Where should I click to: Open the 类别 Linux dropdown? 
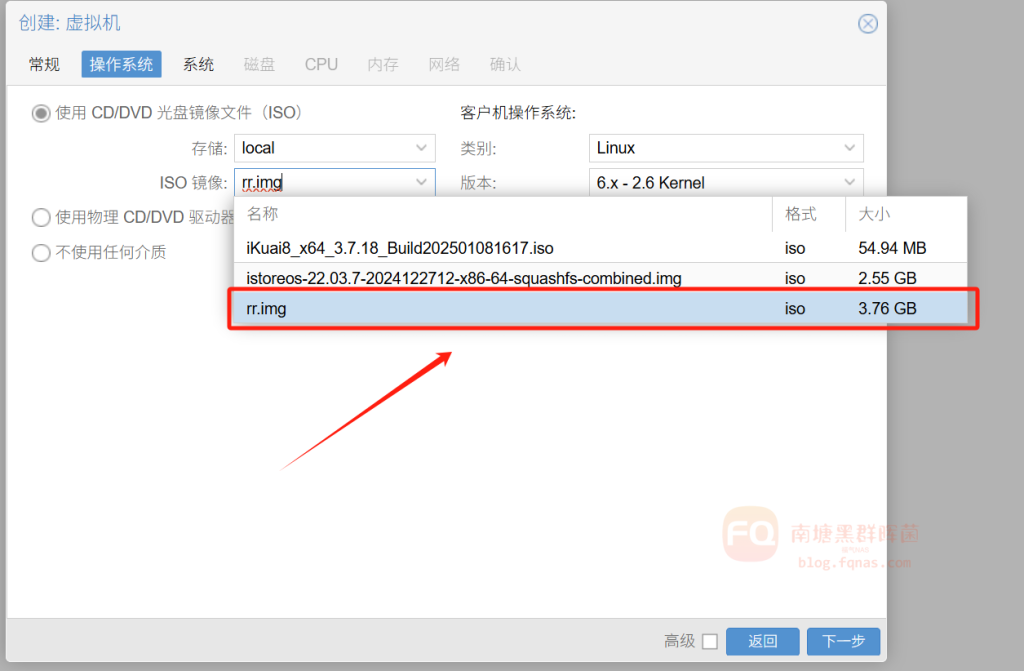tap(849, 148)
